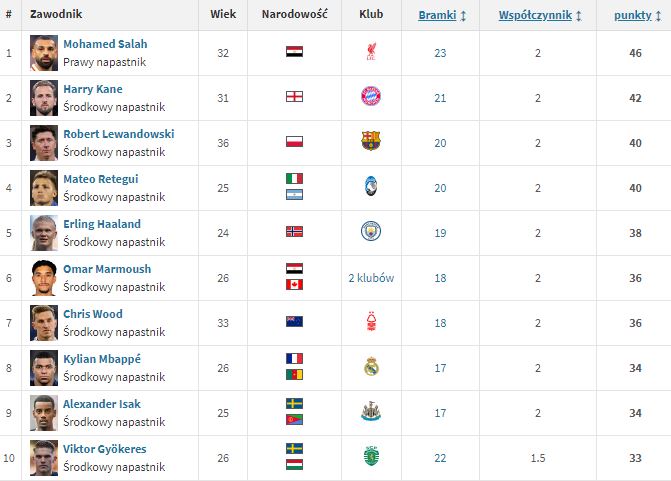671x481 pixels.
Task: Click the Manchester City club crest
Action: [x=371, y=232]
